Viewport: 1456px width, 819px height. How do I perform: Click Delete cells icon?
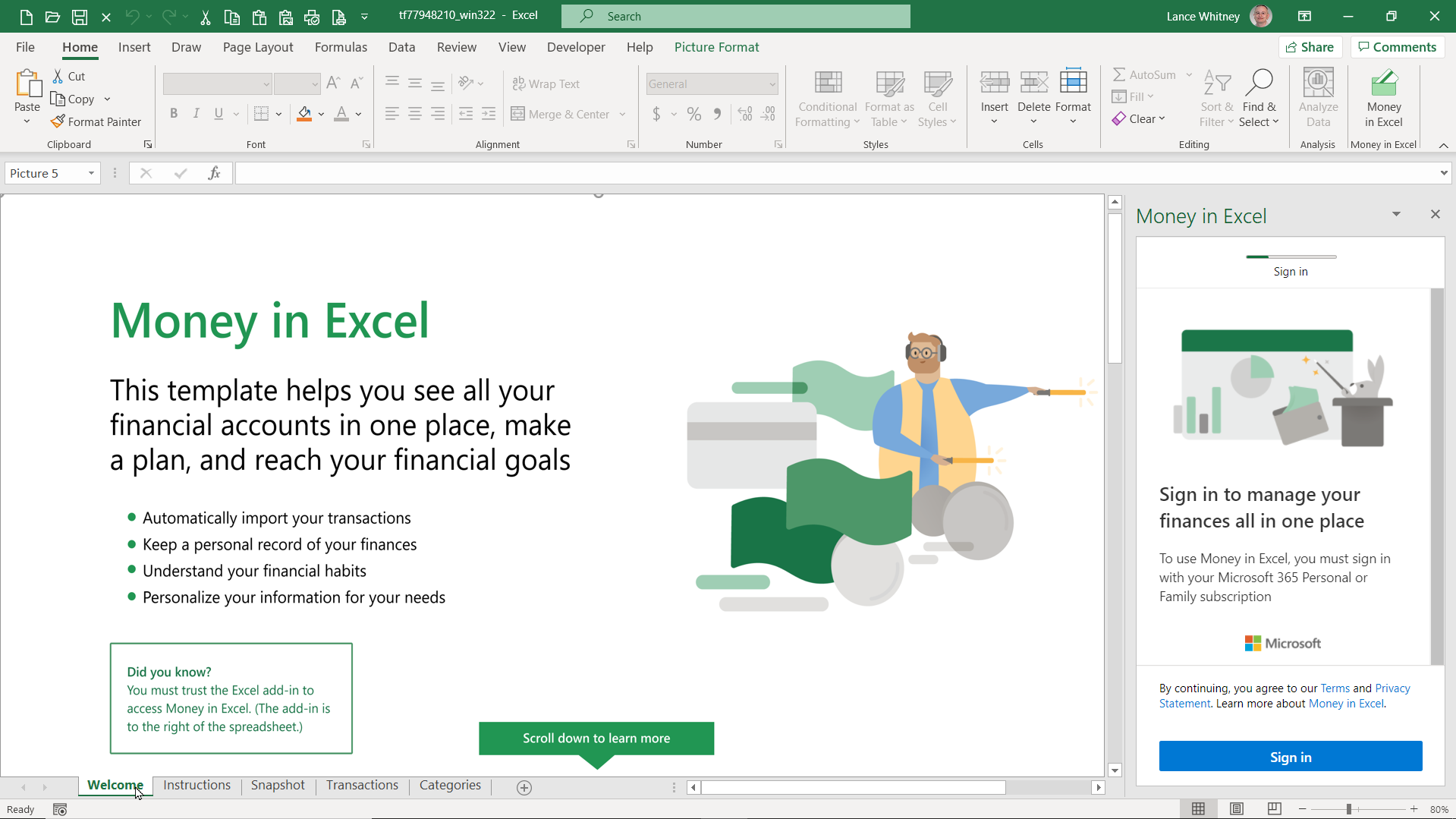[1033, 82]
